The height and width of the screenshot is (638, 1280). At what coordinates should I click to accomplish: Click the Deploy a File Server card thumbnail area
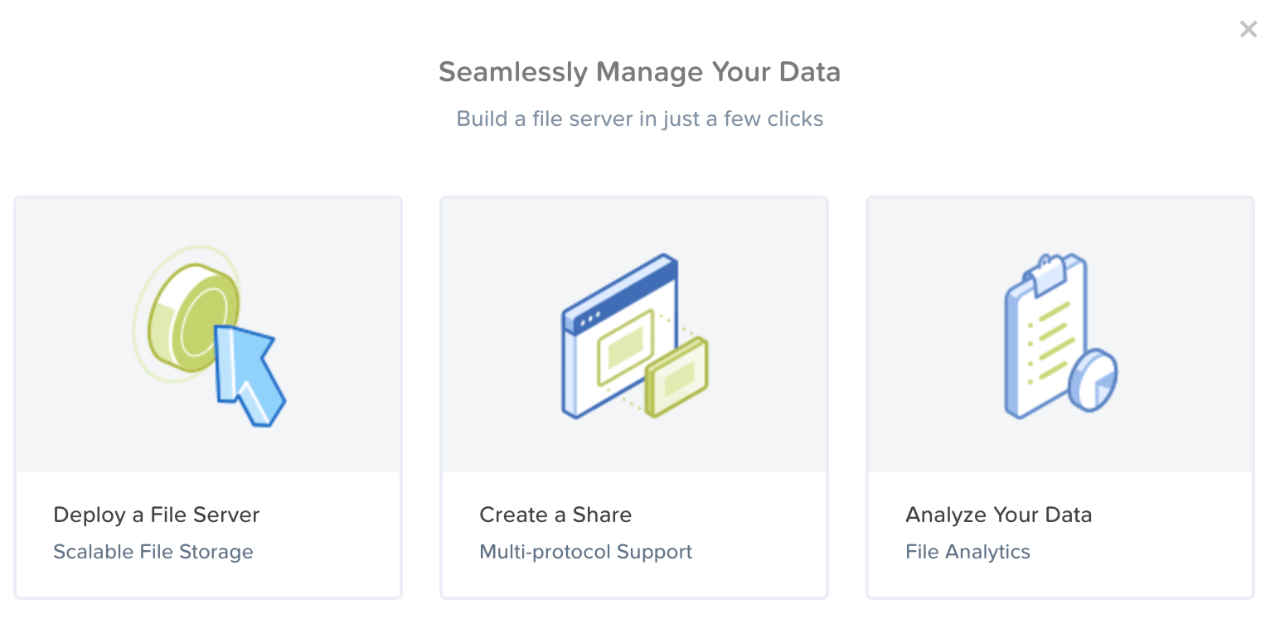click(x=208, y=335)
